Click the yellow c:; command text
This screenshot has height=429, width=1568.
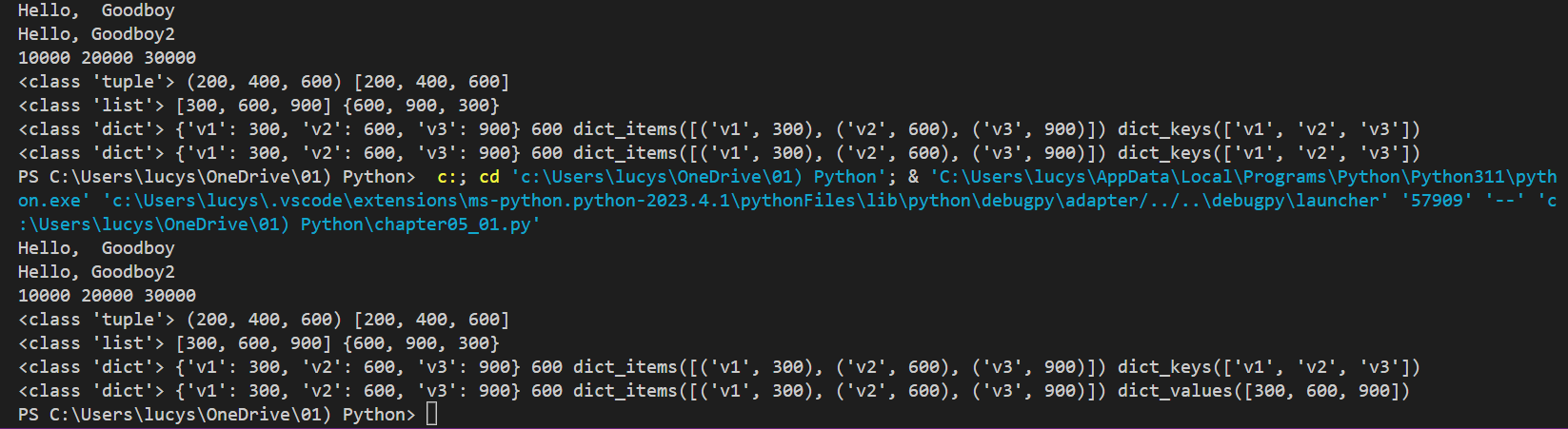(x=453, y=176)
